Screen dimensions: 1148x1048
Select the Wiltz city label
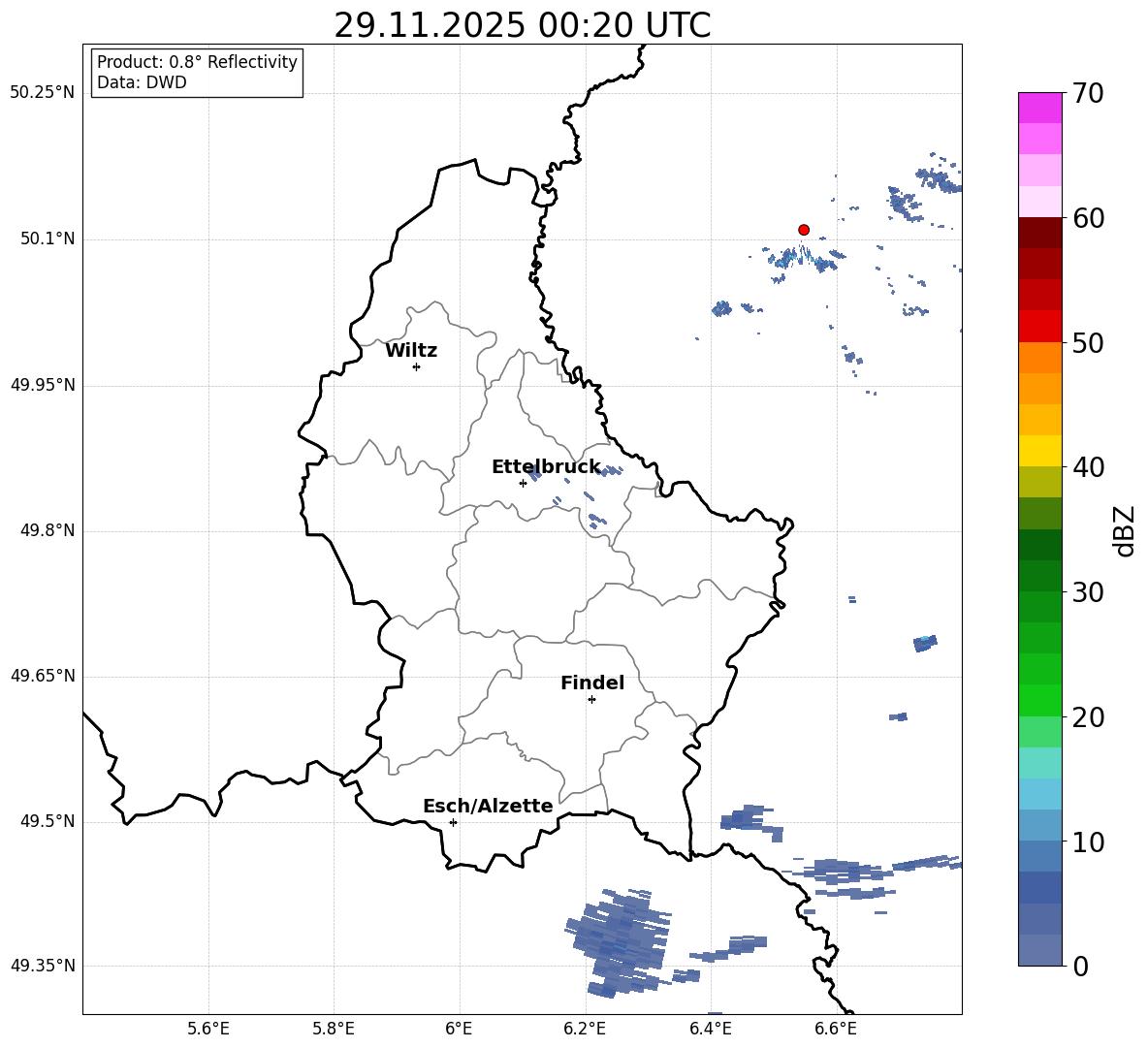(x=411, y=351)
